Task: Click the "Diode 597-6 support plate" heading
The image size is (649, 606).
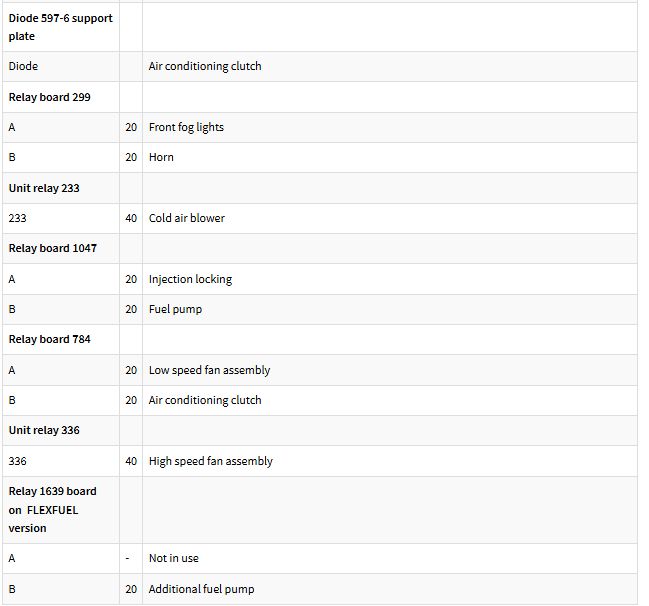Action: click(60, 27)
